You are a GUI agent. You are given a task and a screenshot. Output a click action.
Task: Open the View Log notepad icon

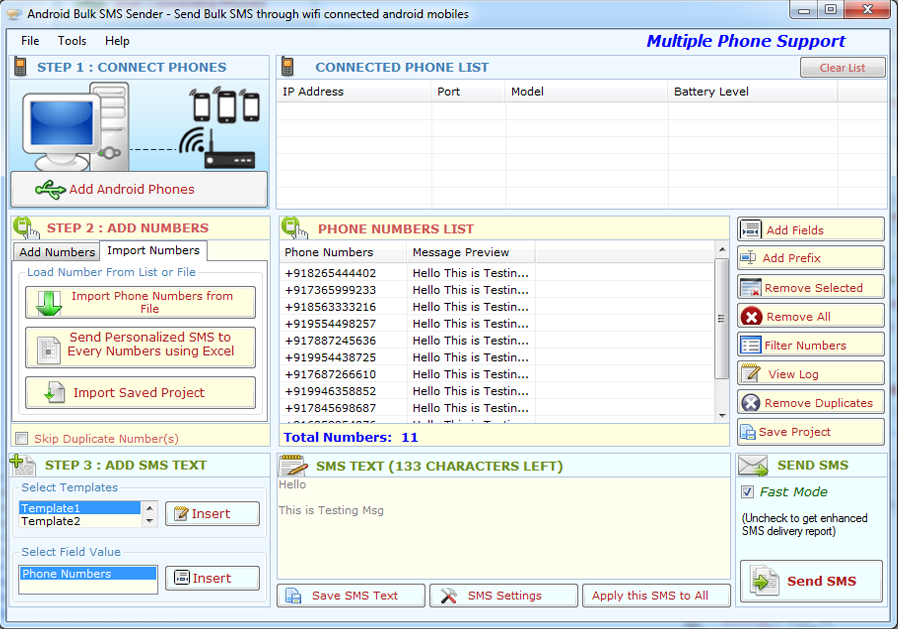click(751, 374)
